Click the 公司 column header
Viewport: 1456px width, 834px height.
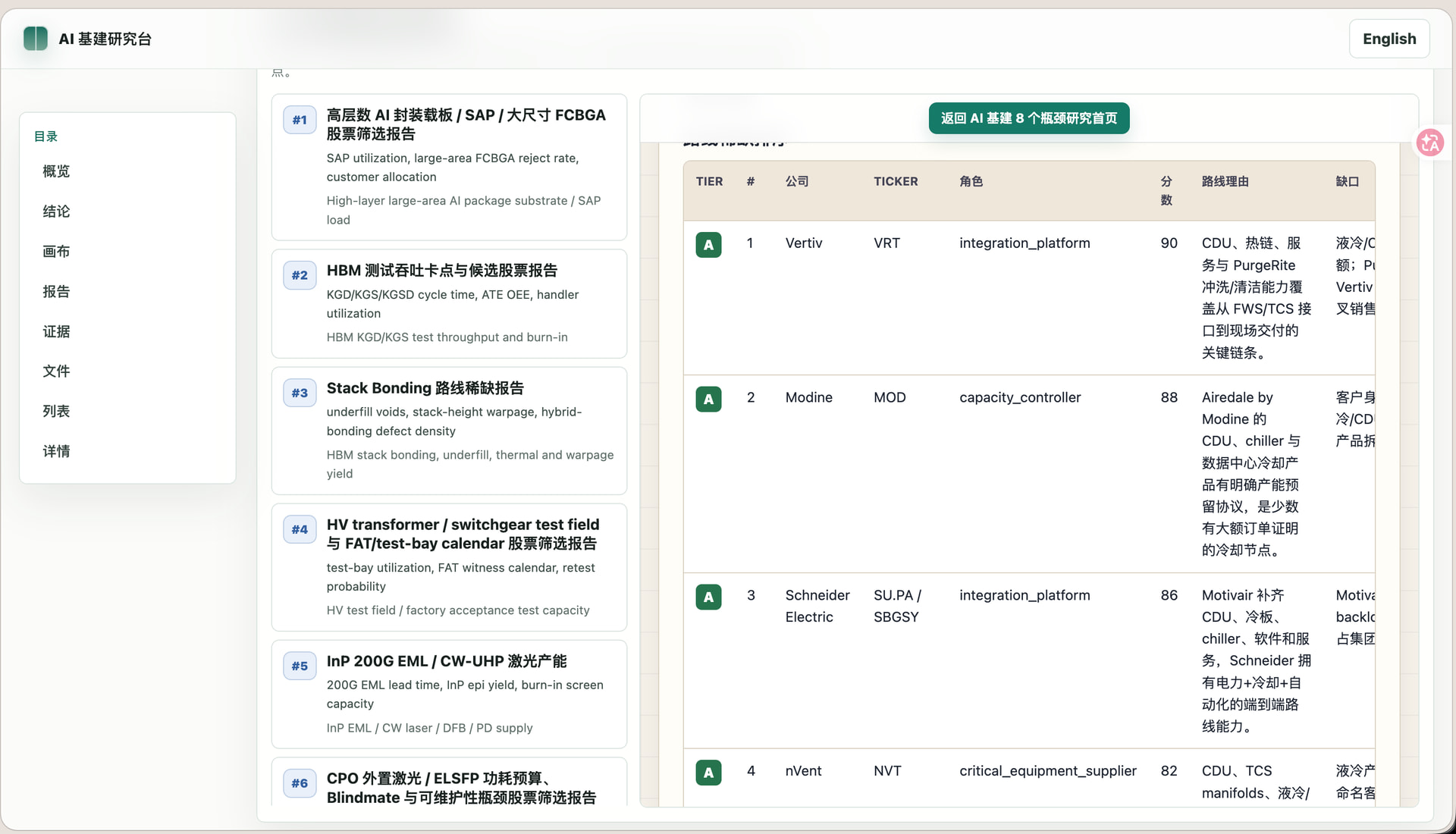pyautogui.click(x=797, y=181)
